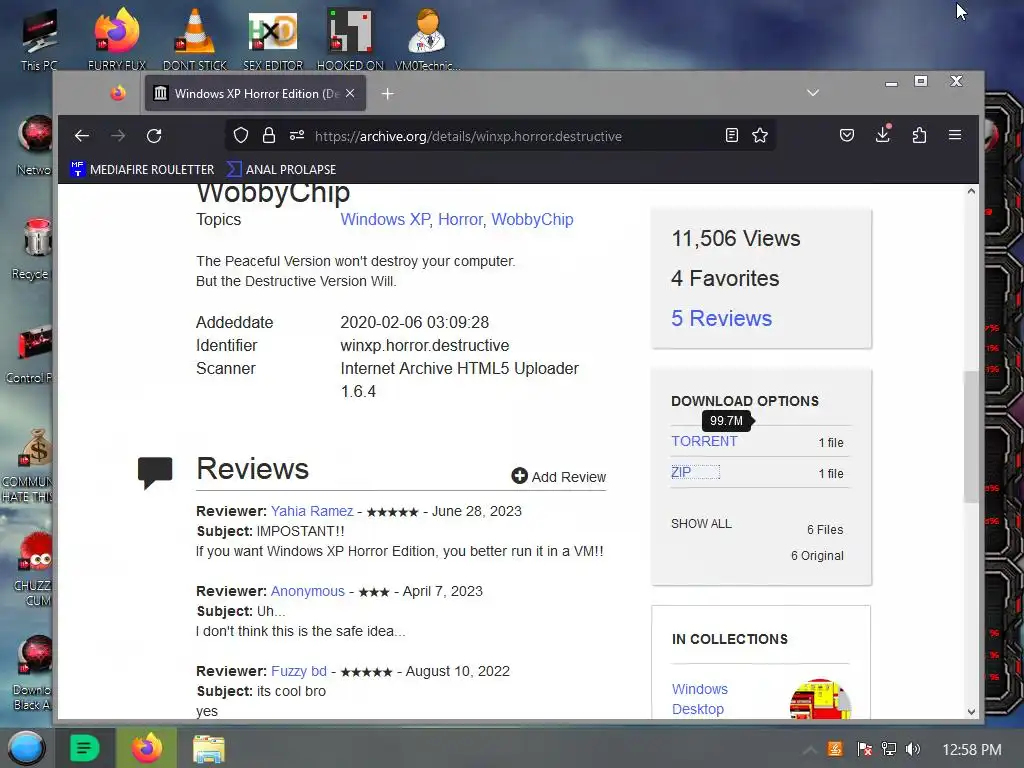The width and height of the screenshot is (1024, 768).
Task: Click page scrollbar down arrow
Action: pyautogui.click(x=971, y=712)
